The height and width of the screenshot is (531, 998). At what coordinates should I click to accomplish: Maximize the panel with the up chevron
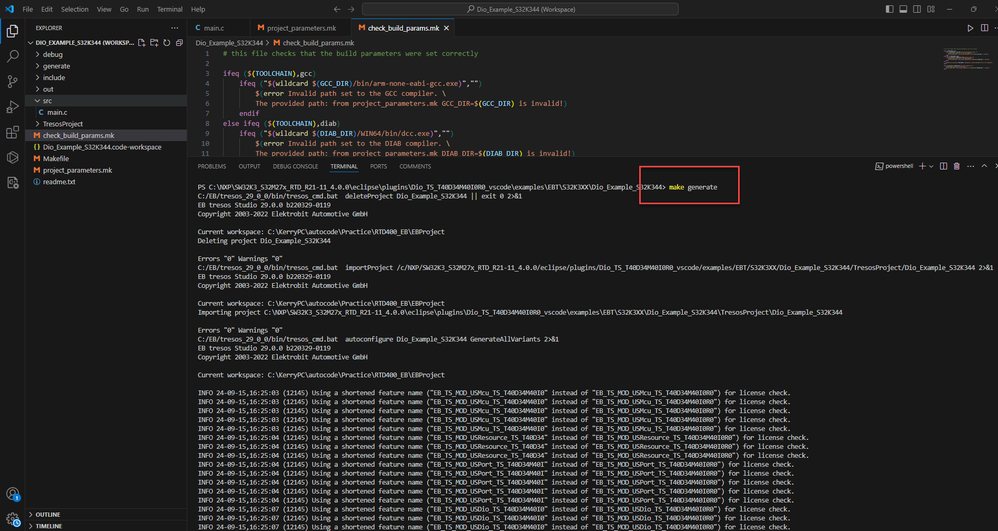[984, 166]
